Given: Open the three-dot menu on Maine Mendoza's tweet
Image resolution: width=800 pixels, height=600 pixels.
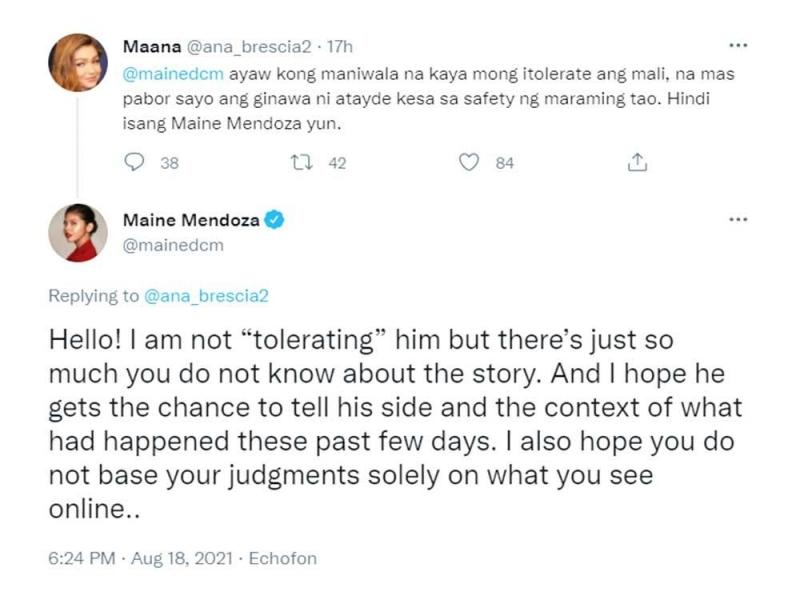Looking at the screenshot, I should pyautogui.click(x=738, y=220).
